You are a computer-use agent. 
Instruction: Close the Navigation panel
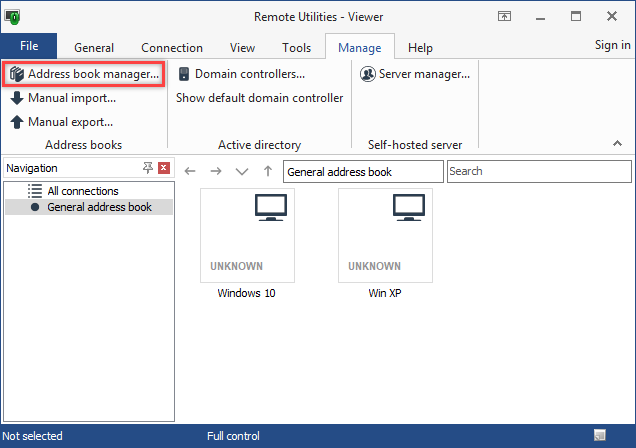click(x=164, y=168)
